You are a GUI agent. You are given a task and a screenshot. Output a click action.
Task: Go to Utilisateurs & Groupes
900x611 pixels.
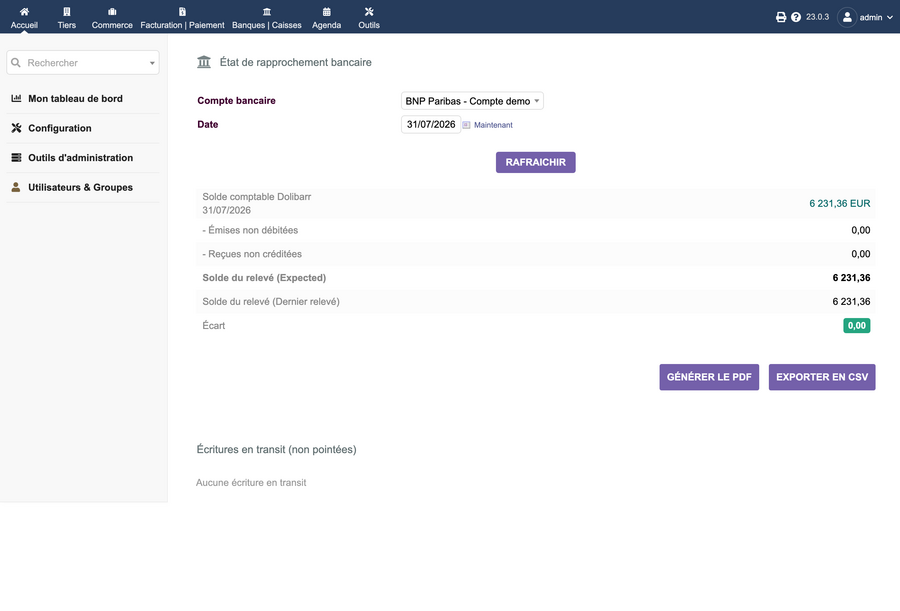80,187
